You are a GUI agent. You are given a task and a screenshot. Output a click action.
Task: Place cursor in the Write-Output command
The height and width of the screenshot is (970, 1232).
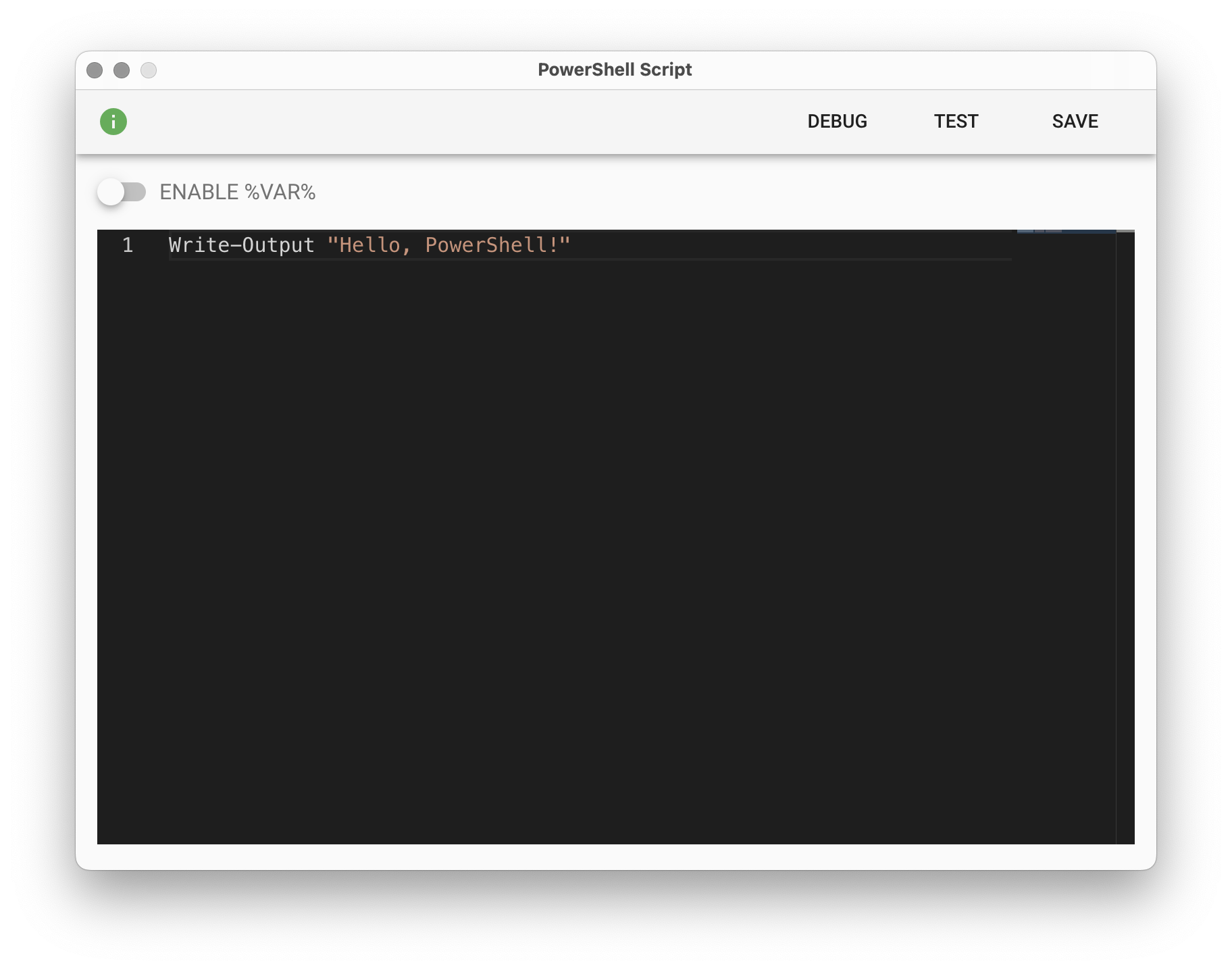241,245
